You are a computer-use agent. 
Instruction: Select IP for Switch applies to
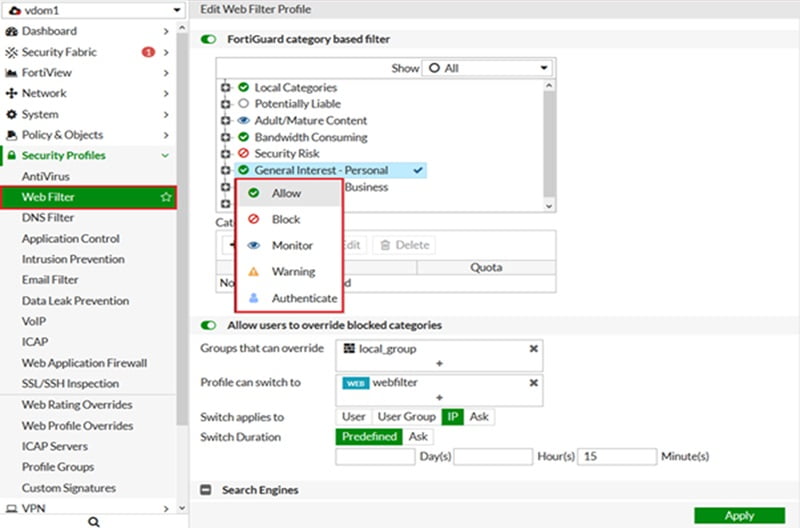tap(452, 416)
